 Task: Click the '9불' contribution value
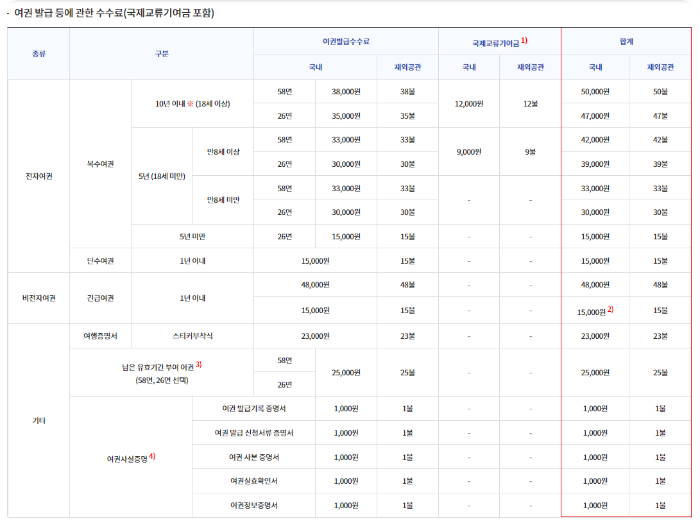(530, 152)
